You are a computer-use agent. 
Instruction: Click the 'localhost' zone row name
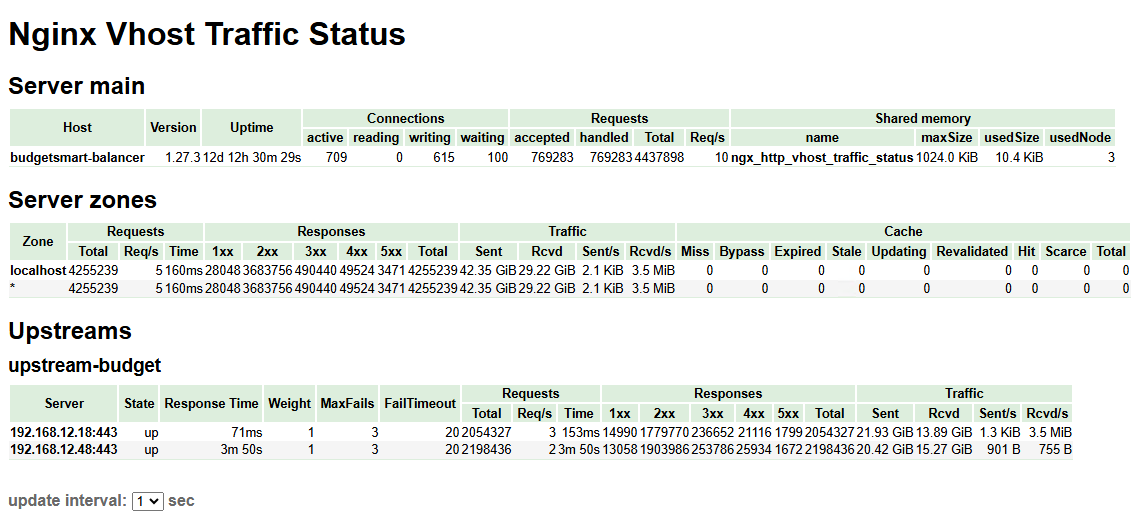(38, 270)
